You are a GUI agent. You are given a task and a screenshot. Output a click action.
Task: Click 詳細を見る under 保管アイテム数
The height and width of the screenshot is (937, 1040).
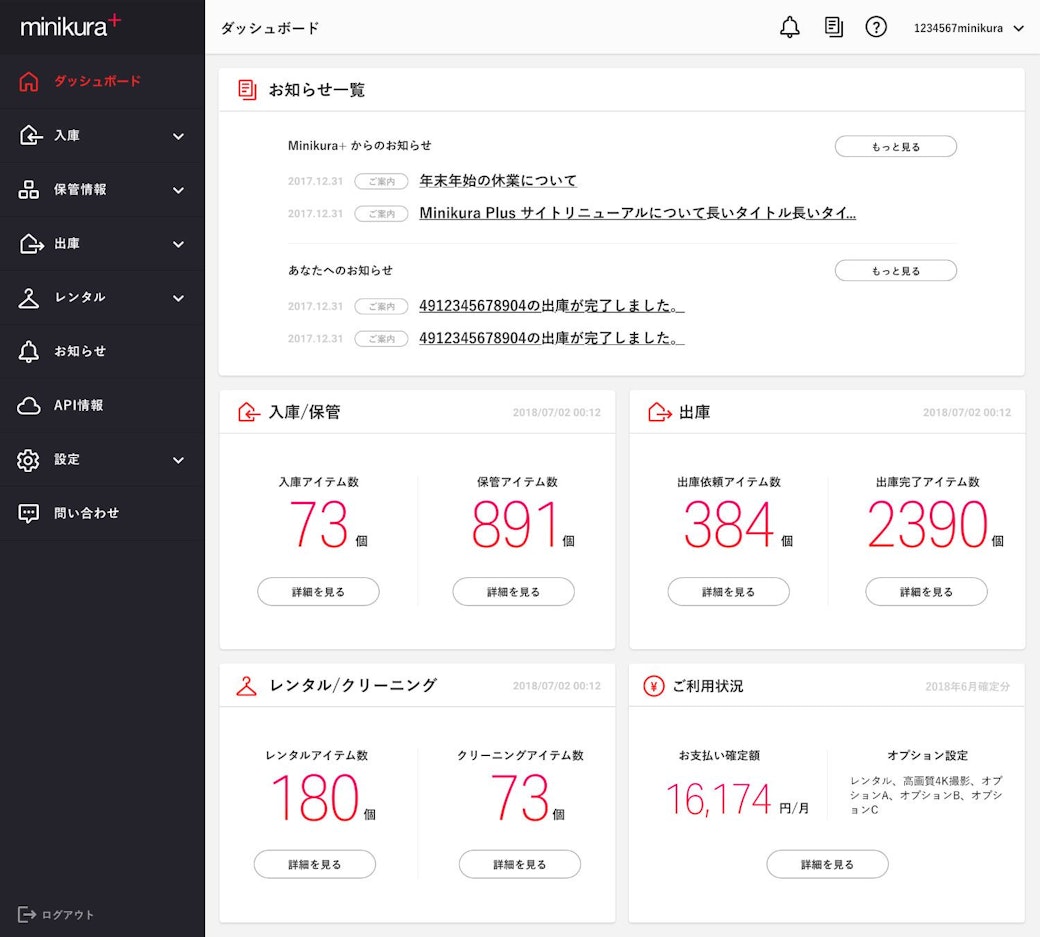[x=513, y=592]
